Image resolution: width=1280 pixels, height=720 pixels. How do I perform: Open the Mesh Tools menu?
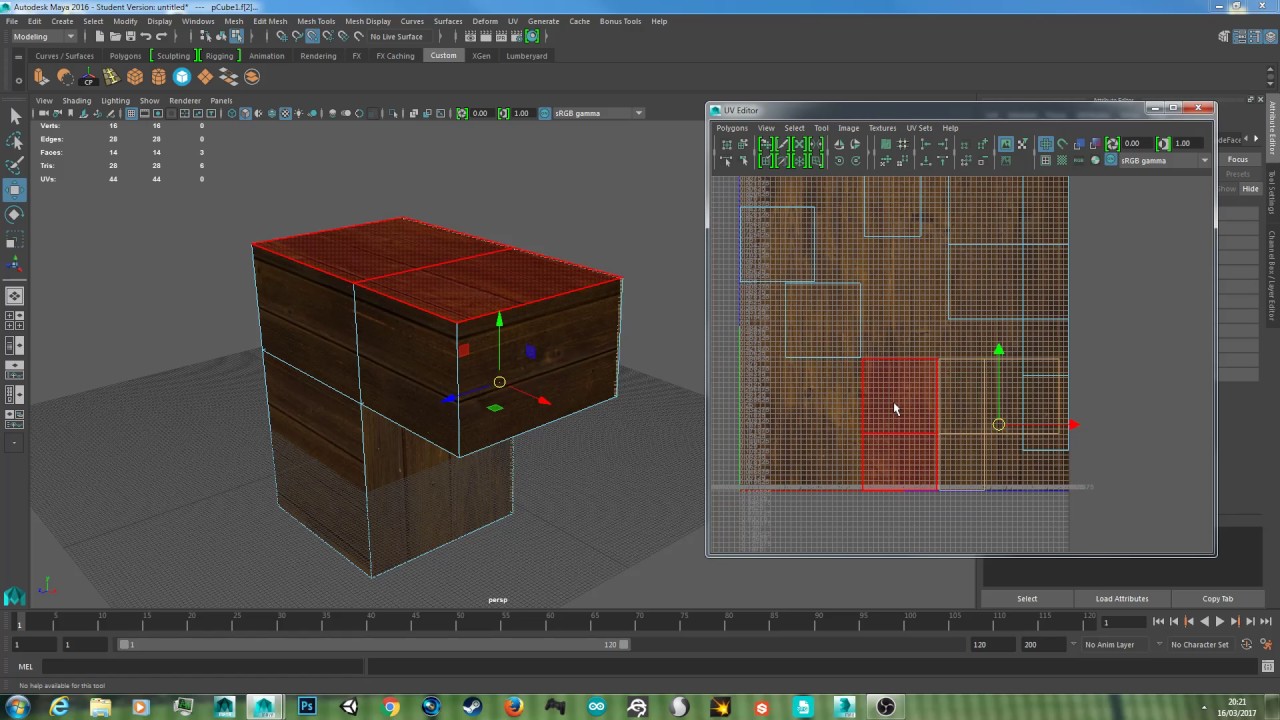click(x=316, y=21)
